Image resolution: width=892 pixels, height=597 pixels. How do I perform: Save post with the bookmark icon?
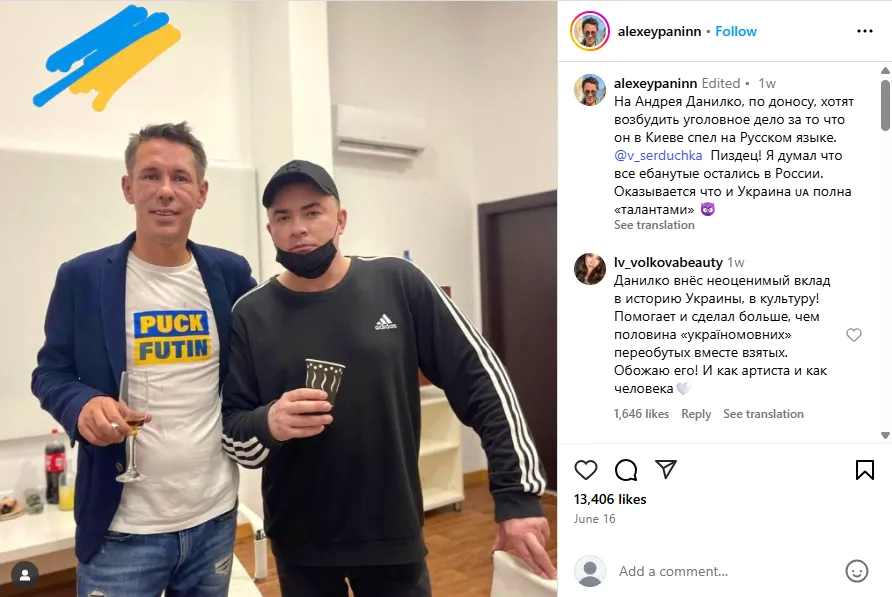865,470
